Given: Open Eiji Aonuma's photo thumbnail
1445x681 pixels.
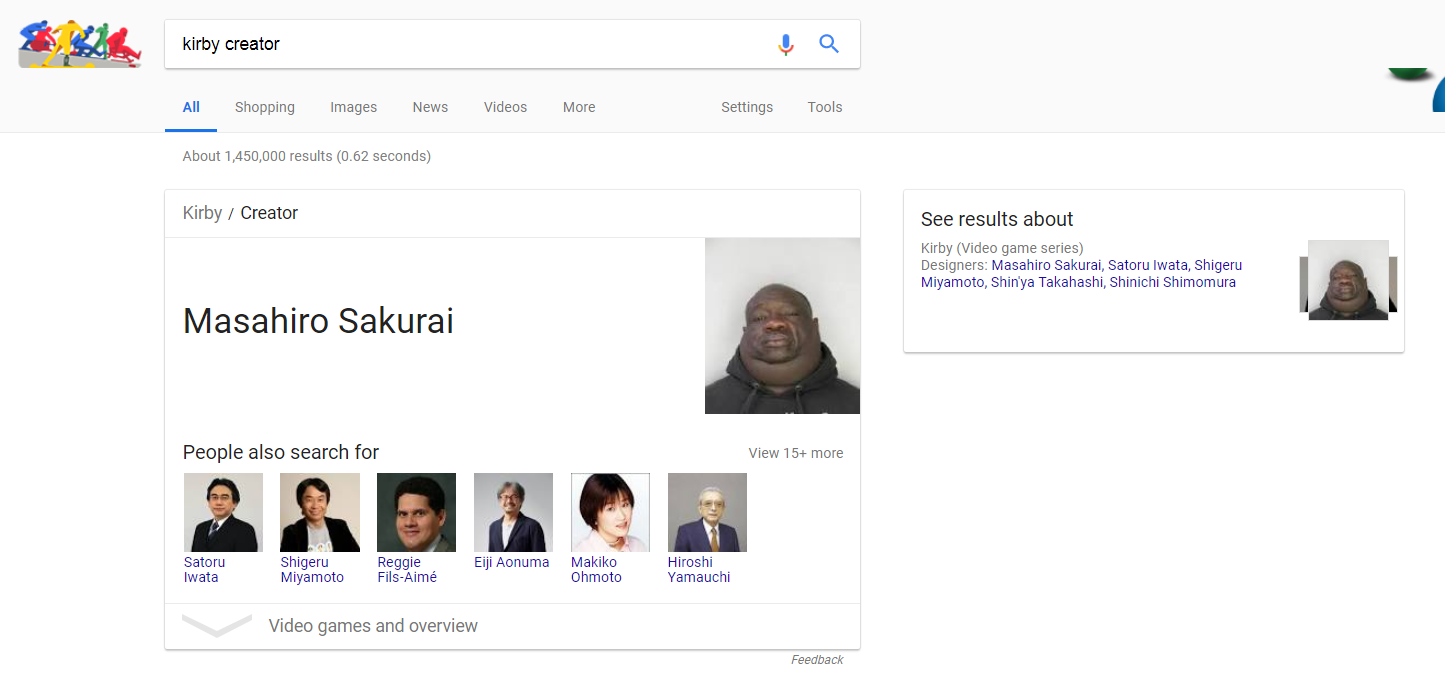Looking at the screenshot, I should 513,512.
